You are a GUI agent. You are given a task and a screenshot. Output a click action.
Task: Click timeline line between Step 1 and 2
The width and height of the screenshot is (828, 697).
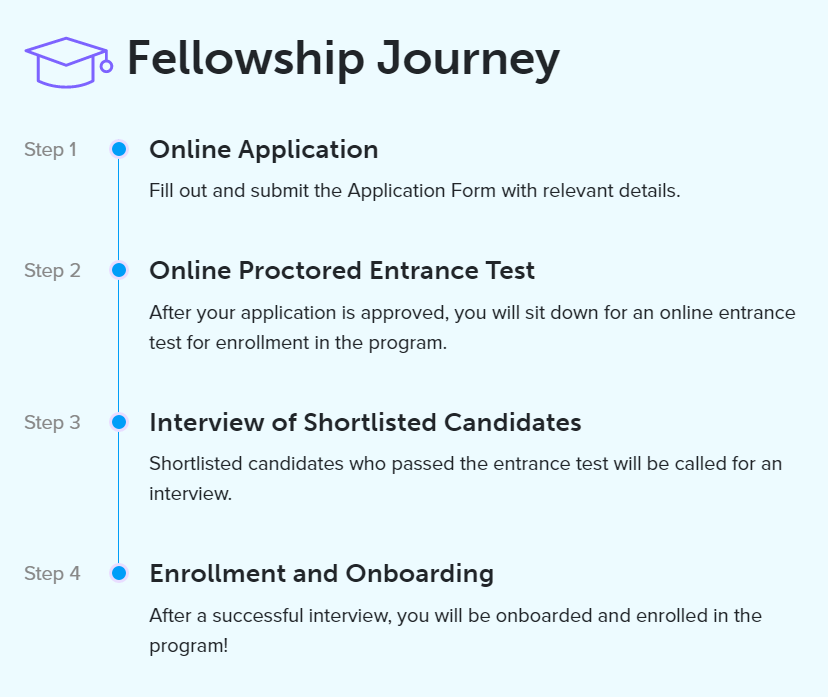tap(119, 210)
